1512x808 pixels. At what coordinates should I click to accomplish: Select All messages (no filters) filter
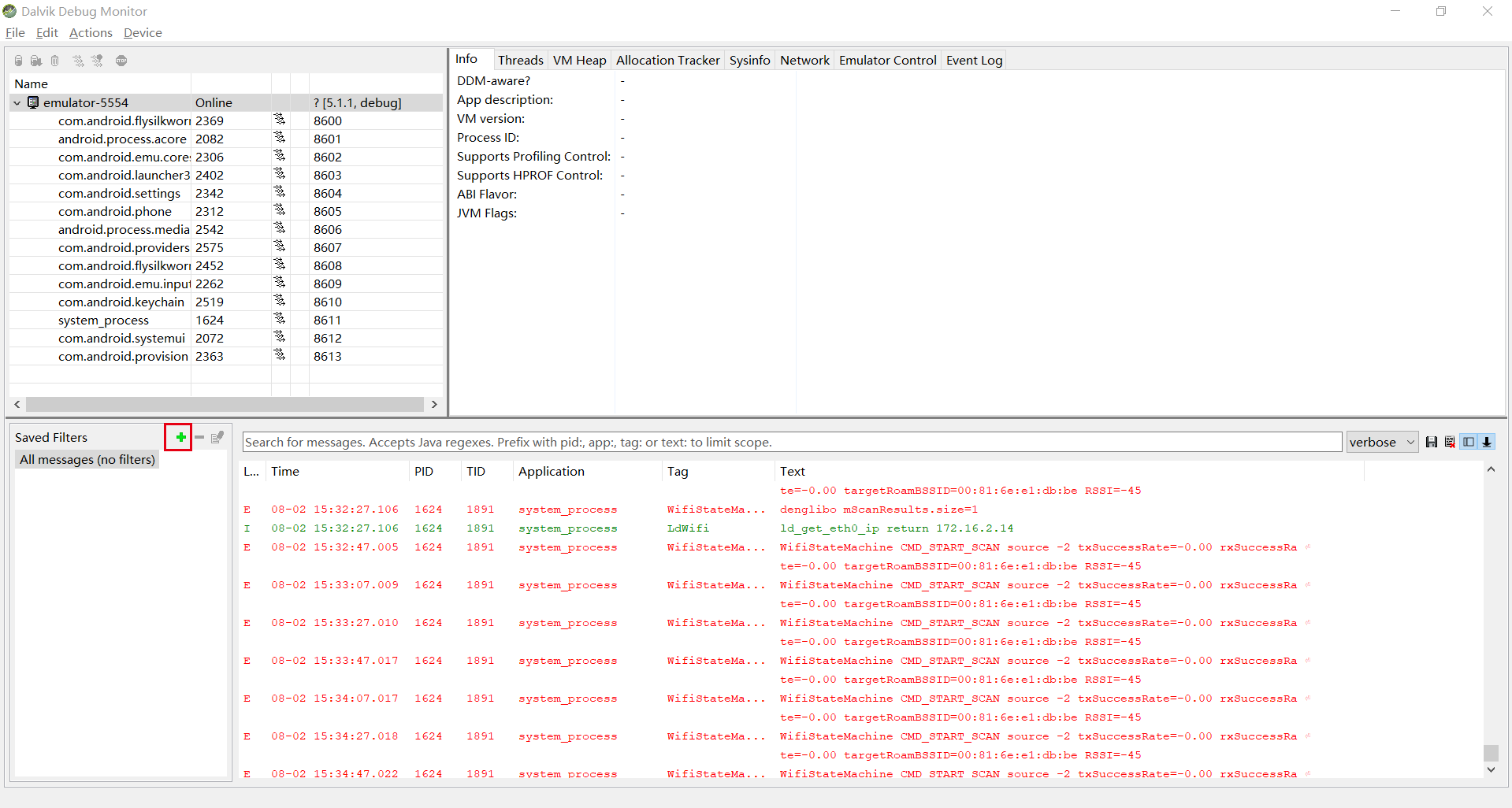click(x=87, y=459)
